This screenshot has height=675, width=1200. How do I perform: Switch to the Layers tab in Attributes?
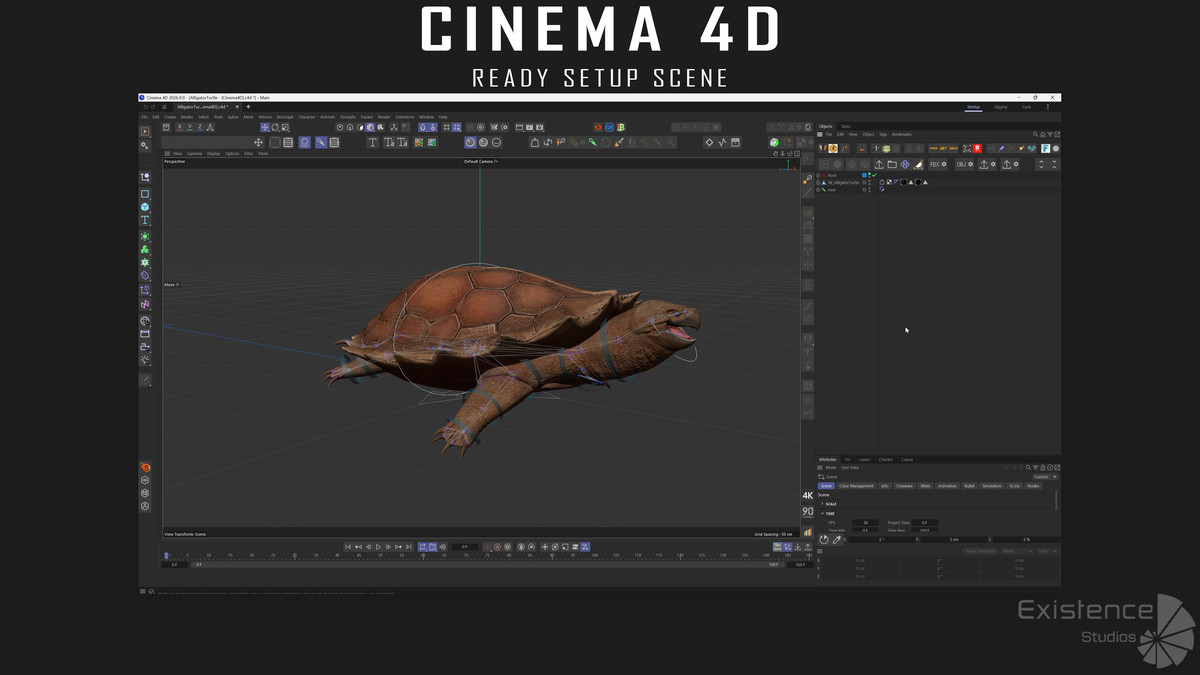coord(864,460)
